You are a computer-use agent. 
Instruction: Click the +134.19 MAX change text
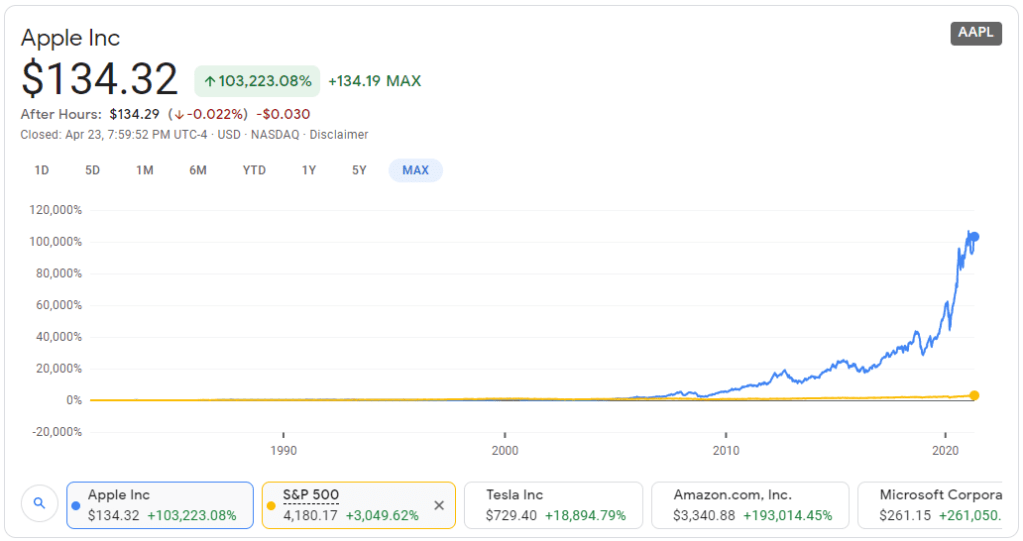[x=374, y=81]
